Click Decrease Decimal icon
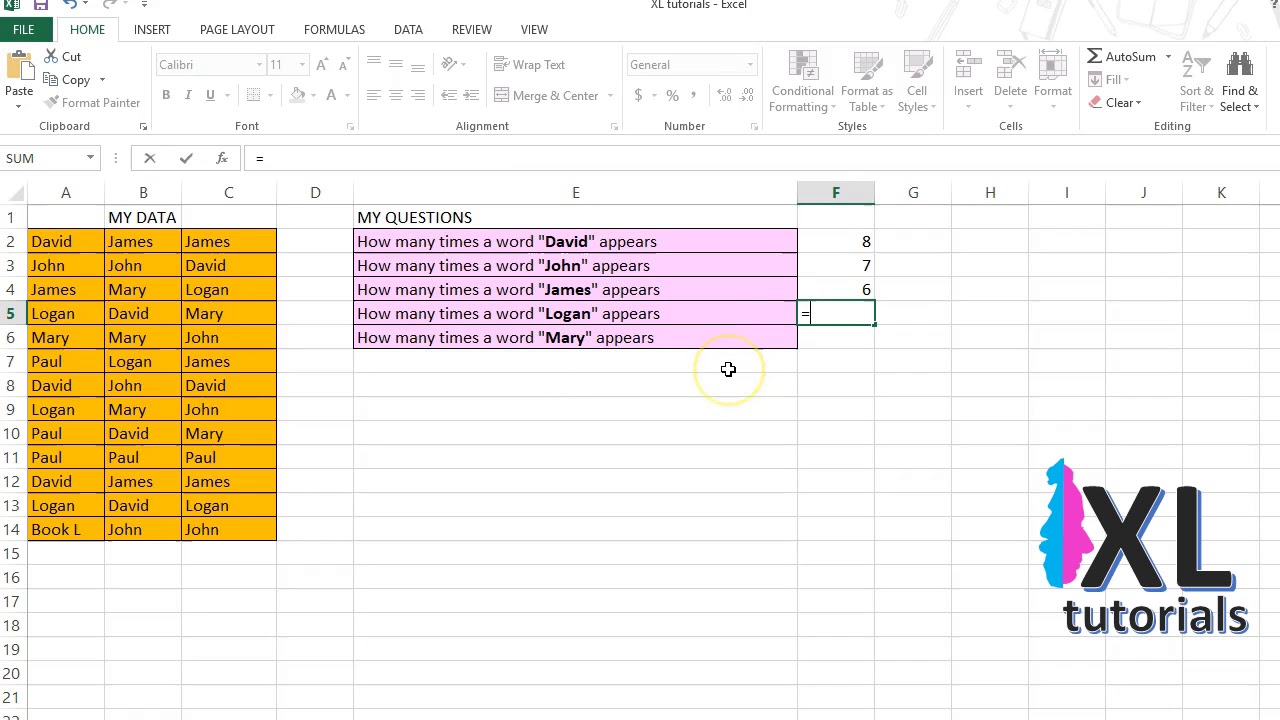This screenshot has height=720, width=1280. (x=746, y=96)
